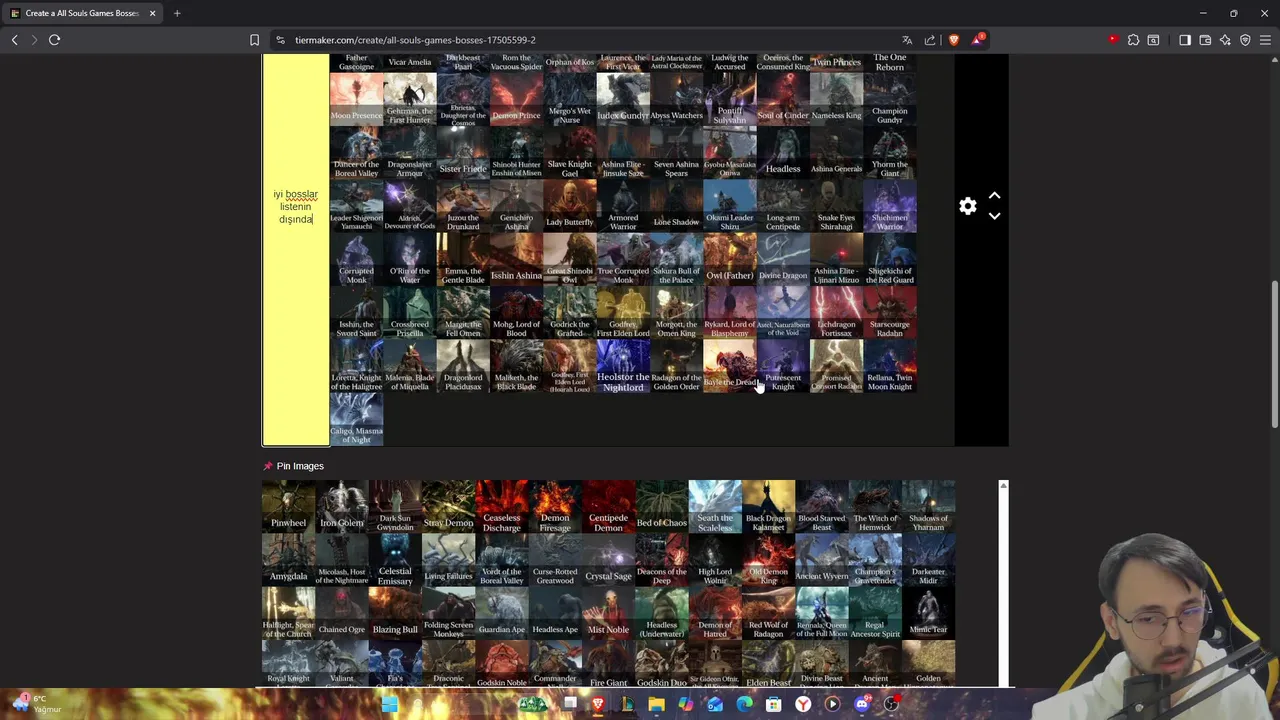Open Microsoft Store from the taskbar
The image size is (1280, 720).
[x=773, y=704]
